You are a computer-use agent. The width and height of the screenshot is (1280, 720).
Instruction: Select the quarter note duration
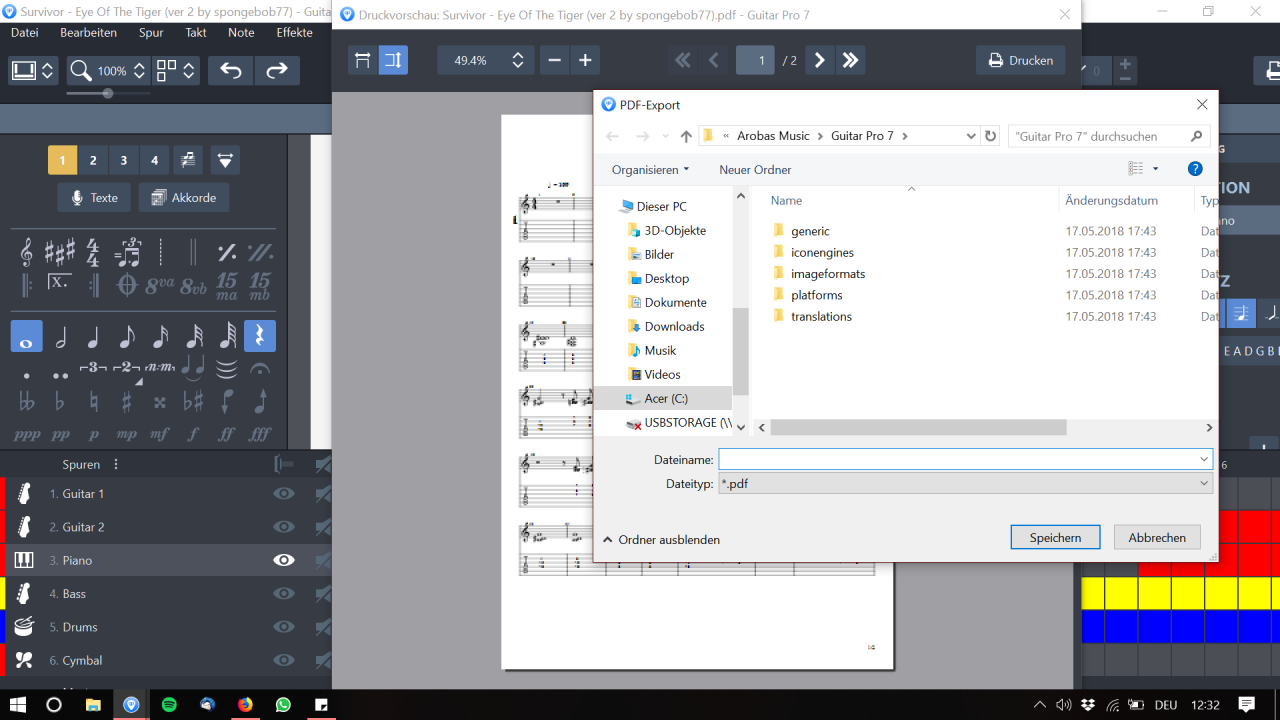[x=93, y=337]
